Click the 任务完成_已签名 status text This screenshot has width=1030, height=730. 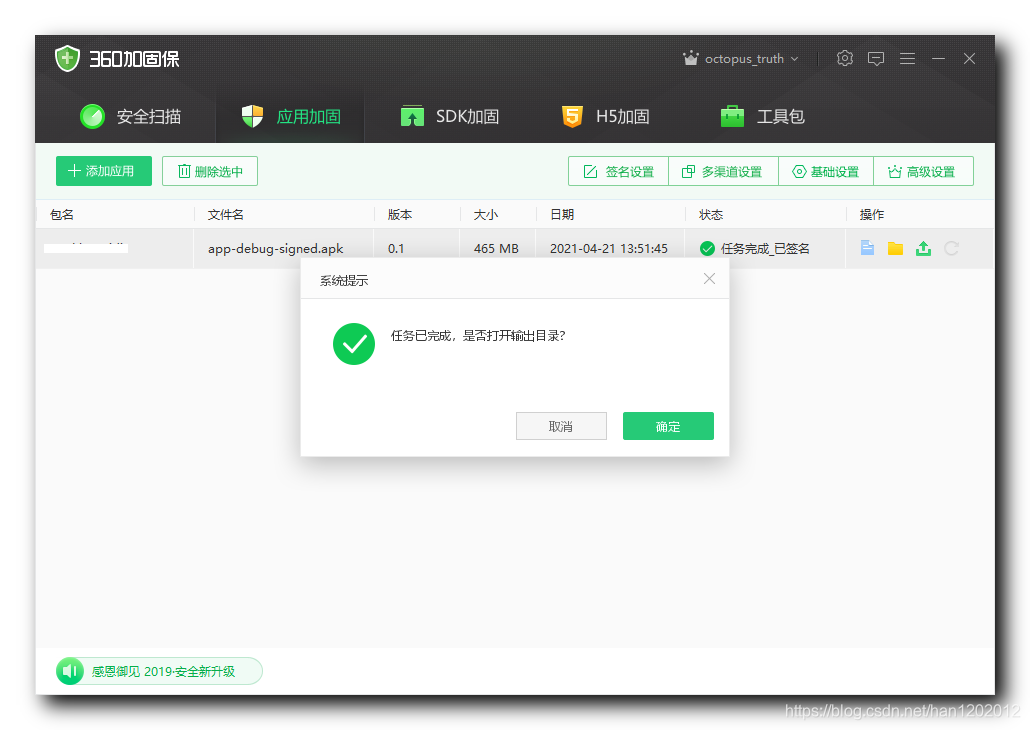(x=765, y=248)
